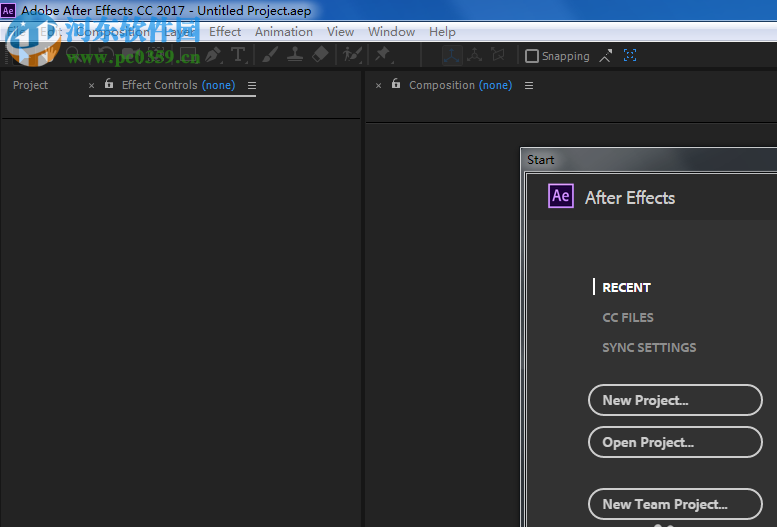Click the New Team Project button

[675, 504]
